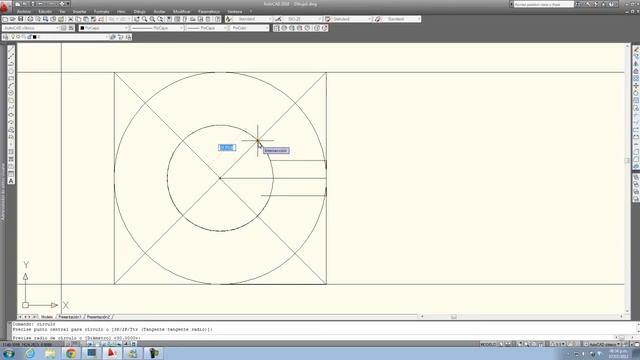The height and width of the screenshot is (360, 640).
Task: Open the text style Standard dropdown
Action: pyautogui.click(x=252, y=19)
